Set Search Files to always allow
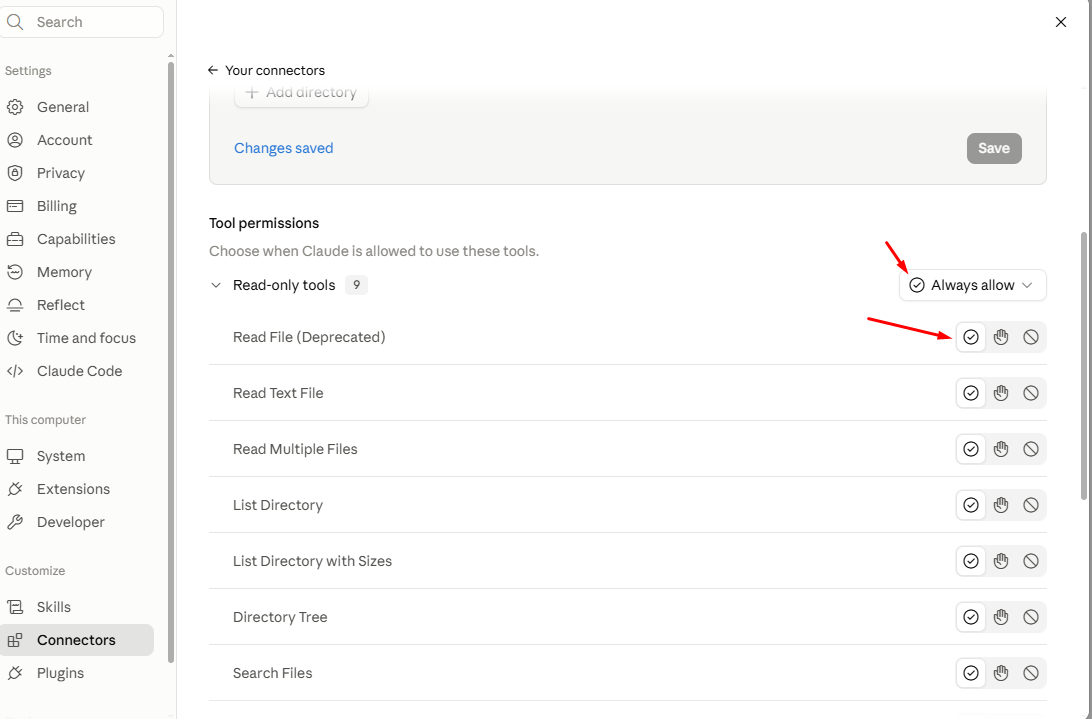The image size is (1092, 719). point(971,673)
